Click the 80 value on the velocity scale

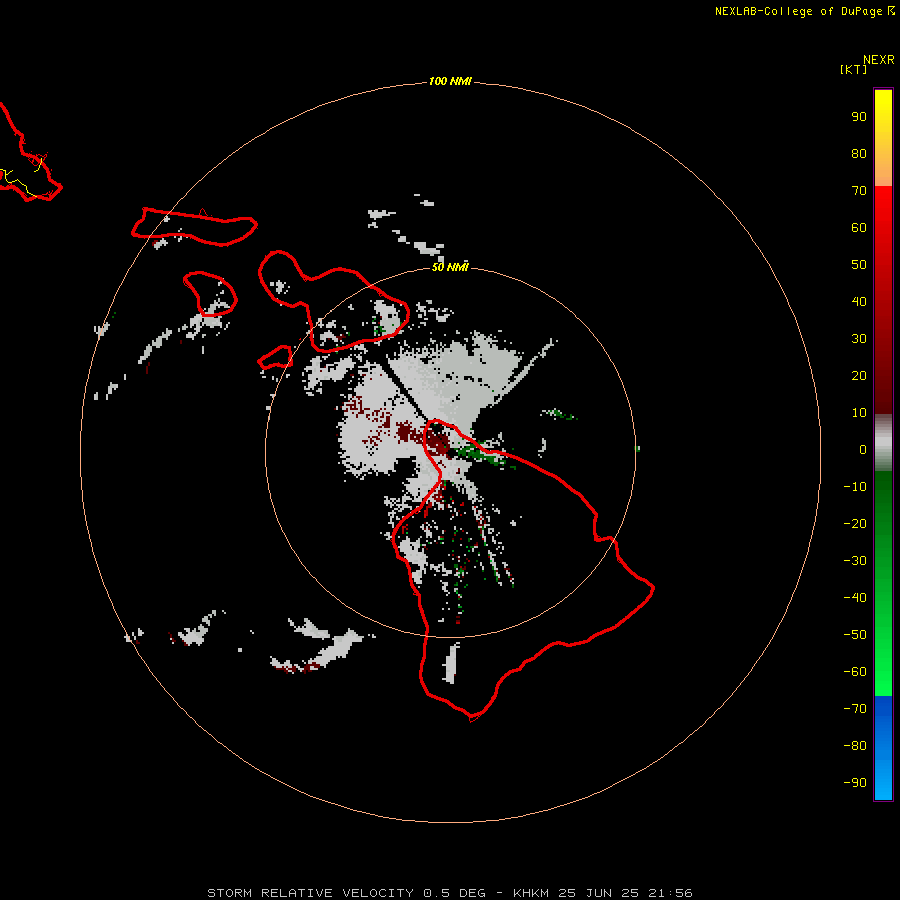click(859, 154)
